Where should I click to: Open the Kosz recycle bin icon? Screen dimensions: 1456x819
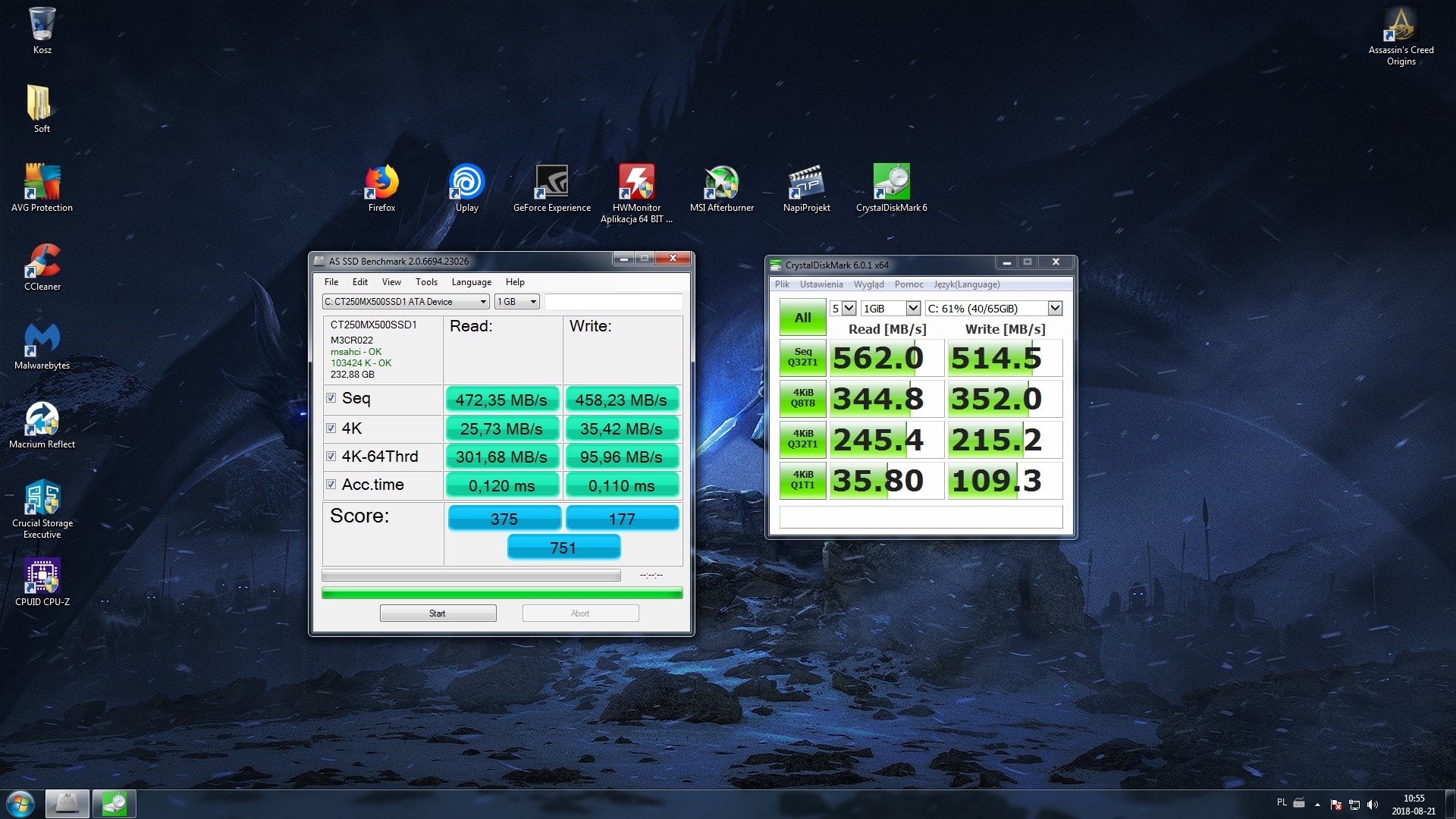click(42, 30)
